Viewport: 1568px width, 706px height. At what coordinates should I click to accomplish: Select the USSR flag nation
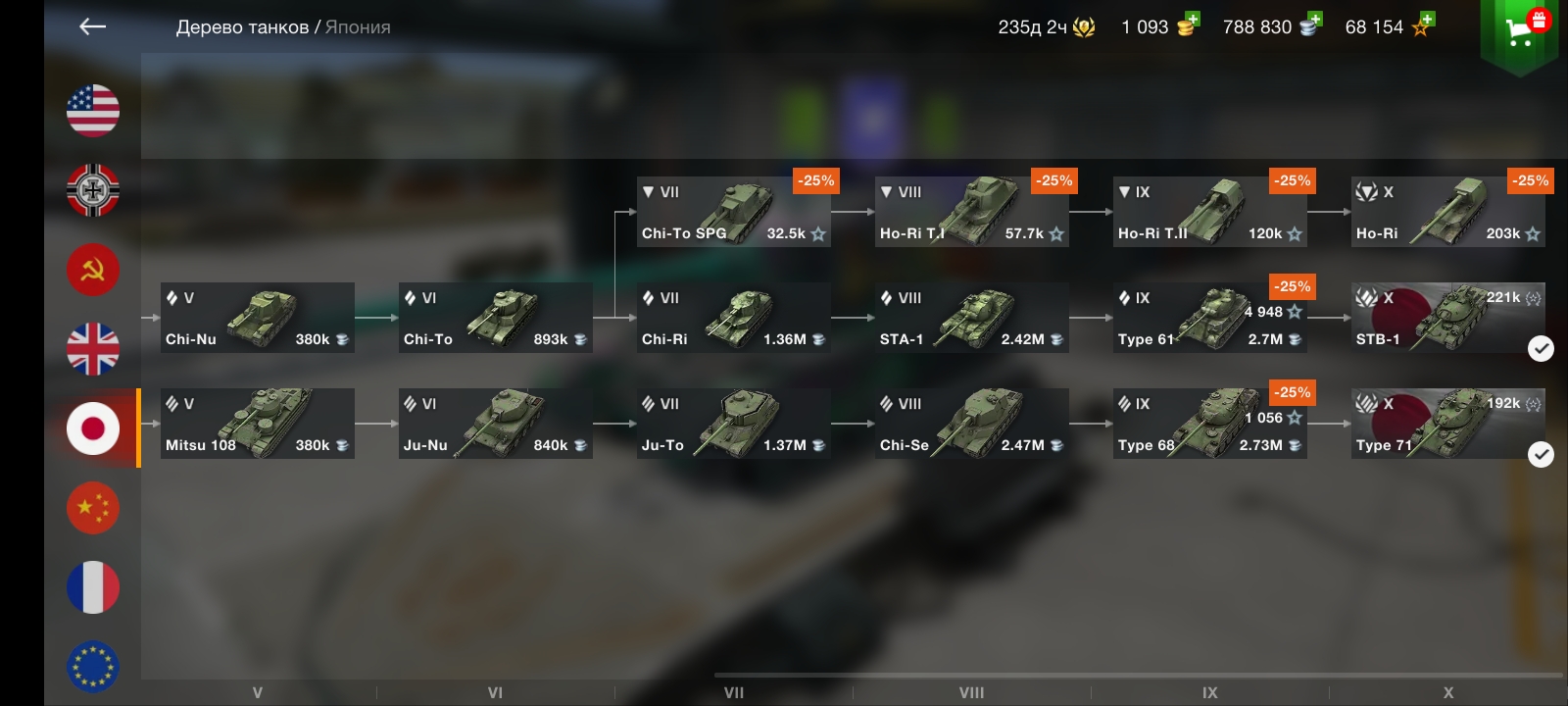[93, 269]
